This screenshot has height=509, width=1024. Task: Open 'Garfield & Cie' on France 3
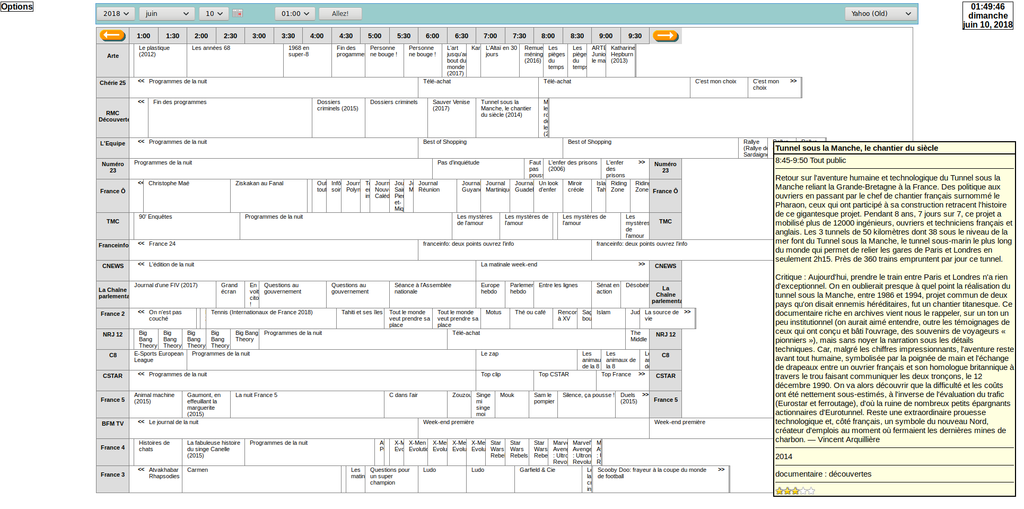[549, 479]
